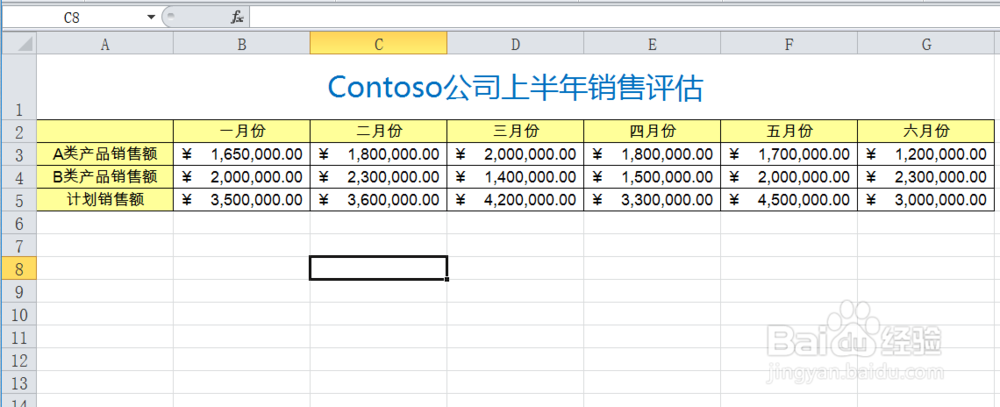Select row 12 header
Viewport: 1000px width, 407px height.
[x=19, y=360]
